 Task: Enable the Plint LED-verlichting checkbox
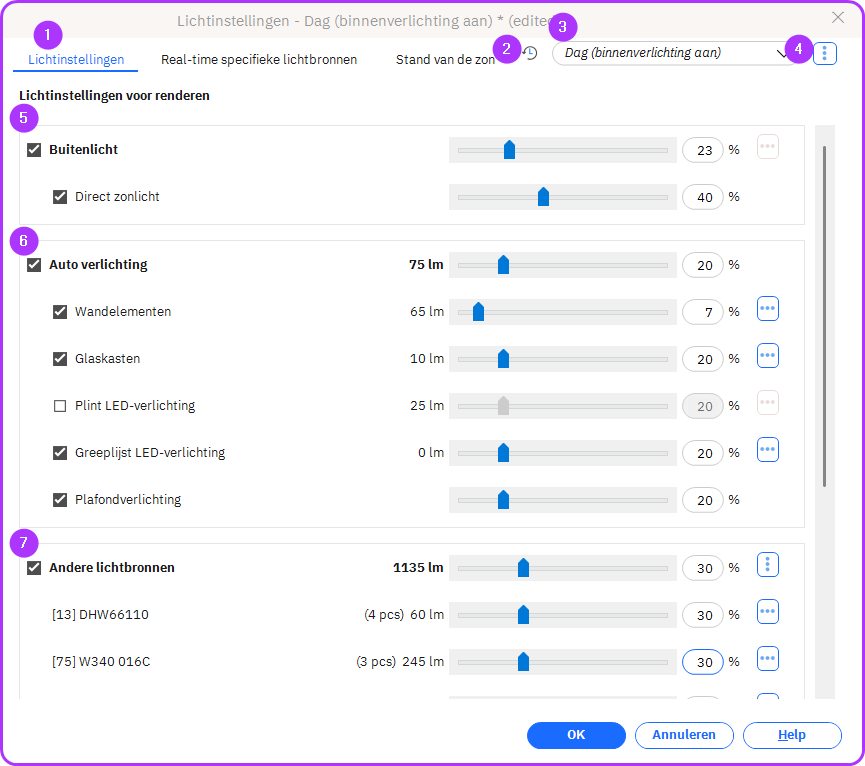60,406
